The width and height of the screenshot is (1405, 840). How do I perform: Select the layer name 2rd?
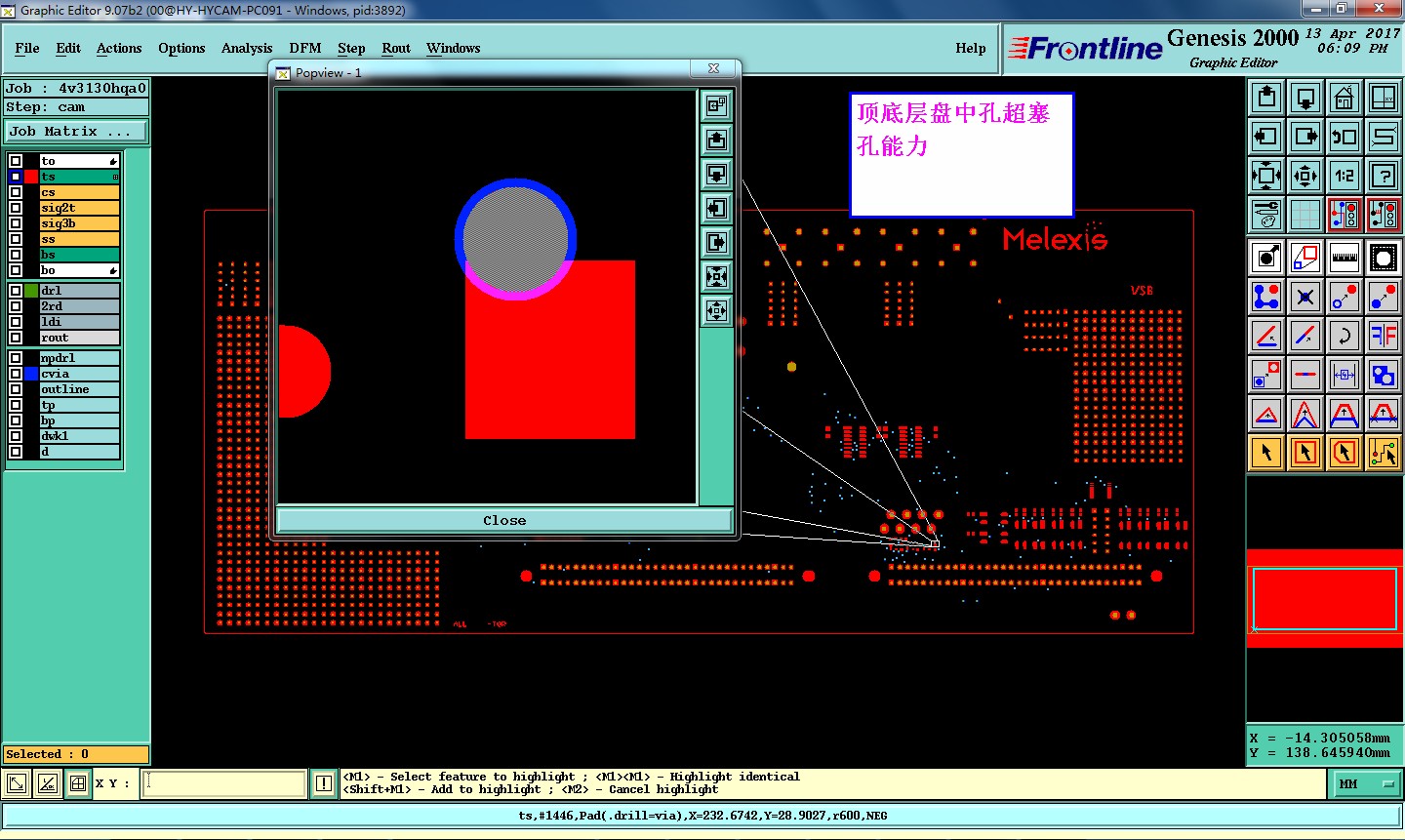[x=80, y=306]
